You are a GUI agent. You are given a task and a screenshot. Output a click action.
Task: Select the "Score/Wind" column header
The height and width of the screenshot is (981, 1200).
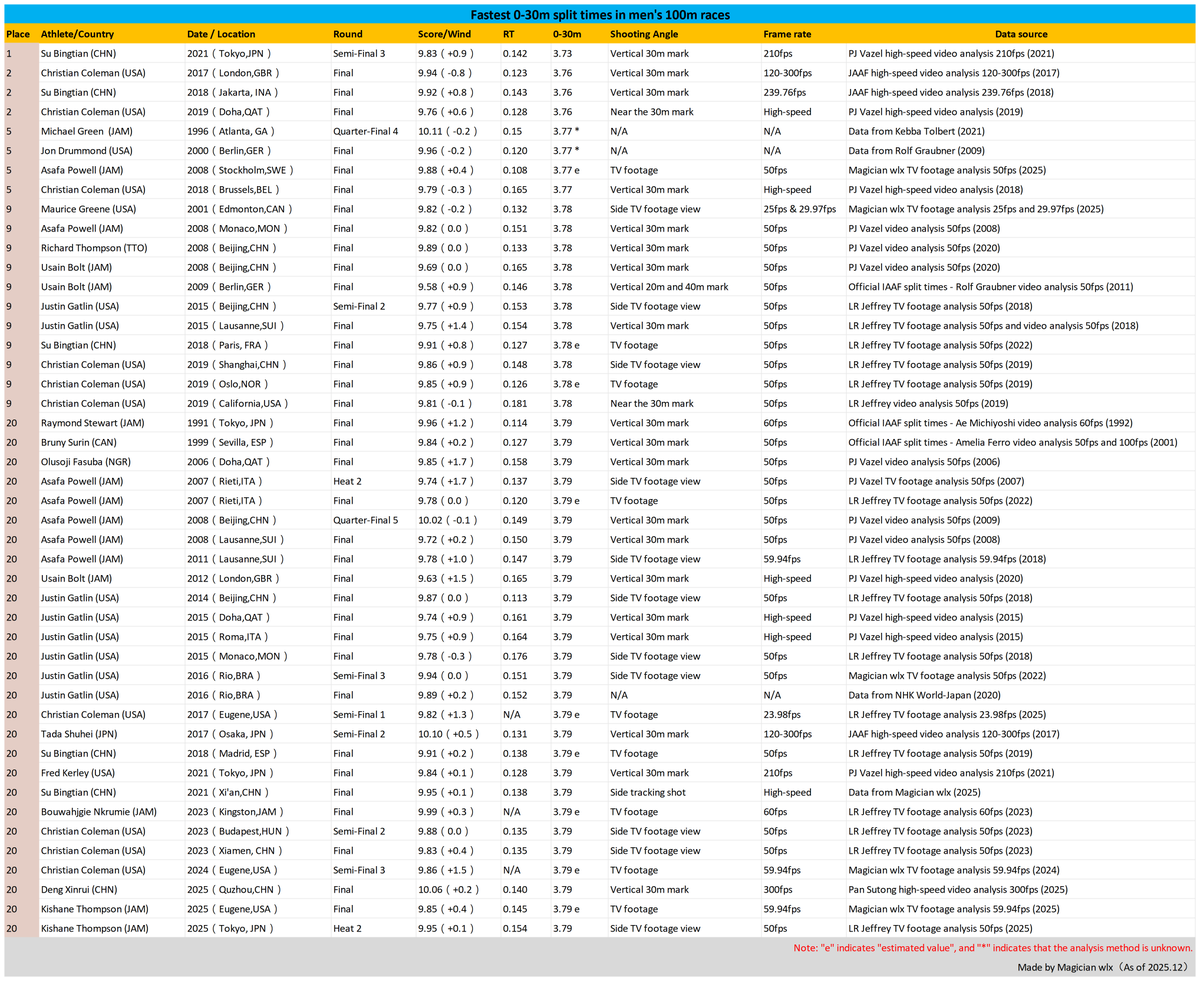tap(444, 34)
